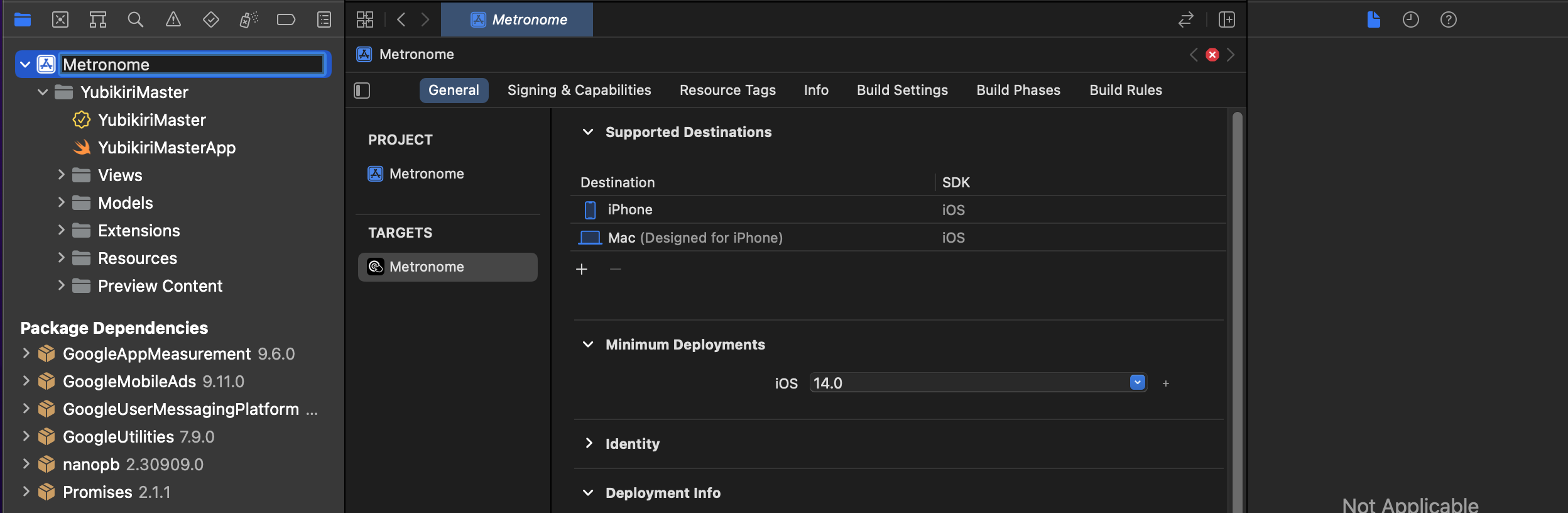Expand the Identity section
The height and width of the screenshot is (513, 1568).
point(588,443)
